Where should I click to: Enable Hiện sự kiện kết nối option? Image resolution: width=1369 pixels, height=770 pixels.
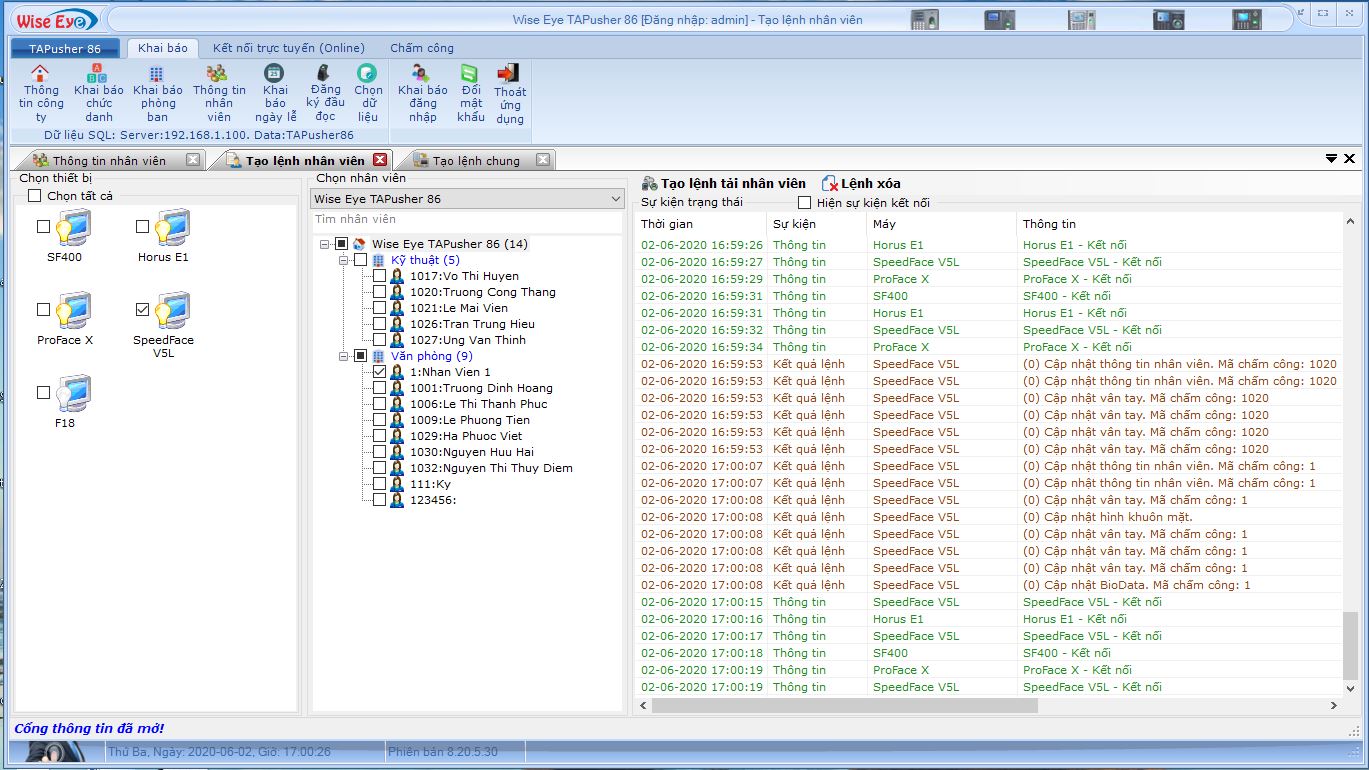click(804, 203)
